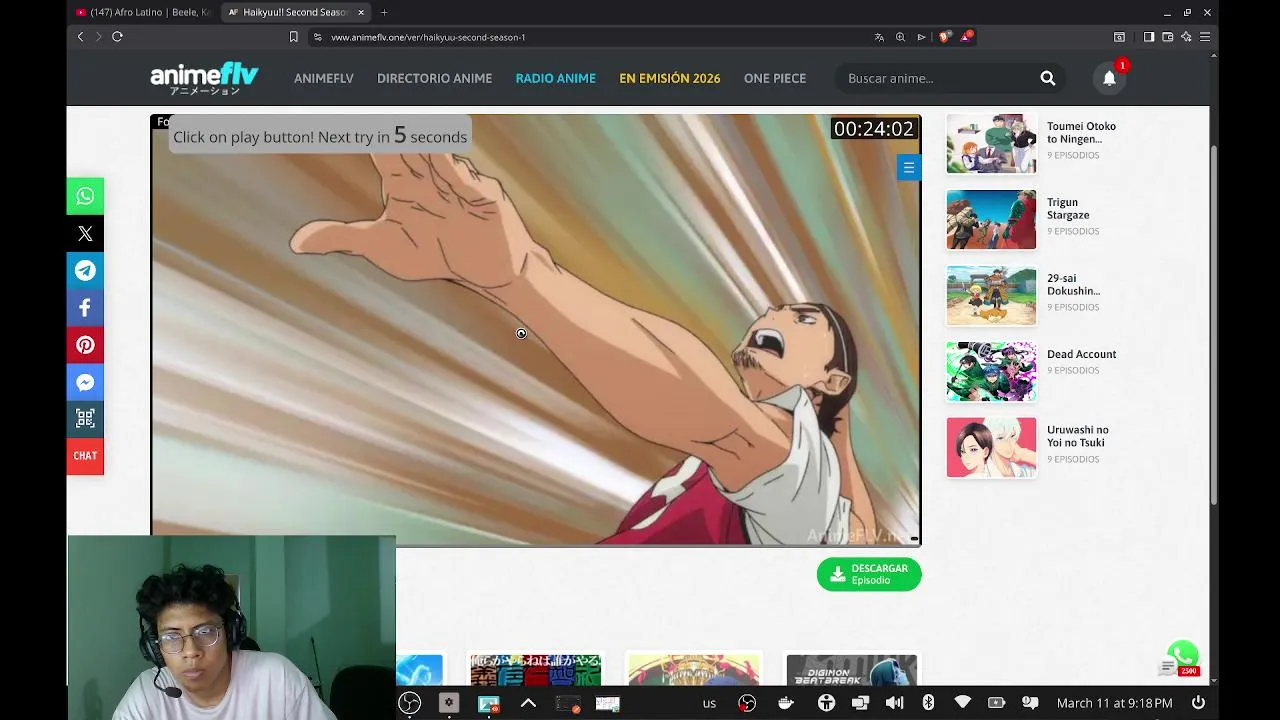Open the volume speaker tray icon
The height and width of the screenshot is (720, 1280).
coord(894,703)
